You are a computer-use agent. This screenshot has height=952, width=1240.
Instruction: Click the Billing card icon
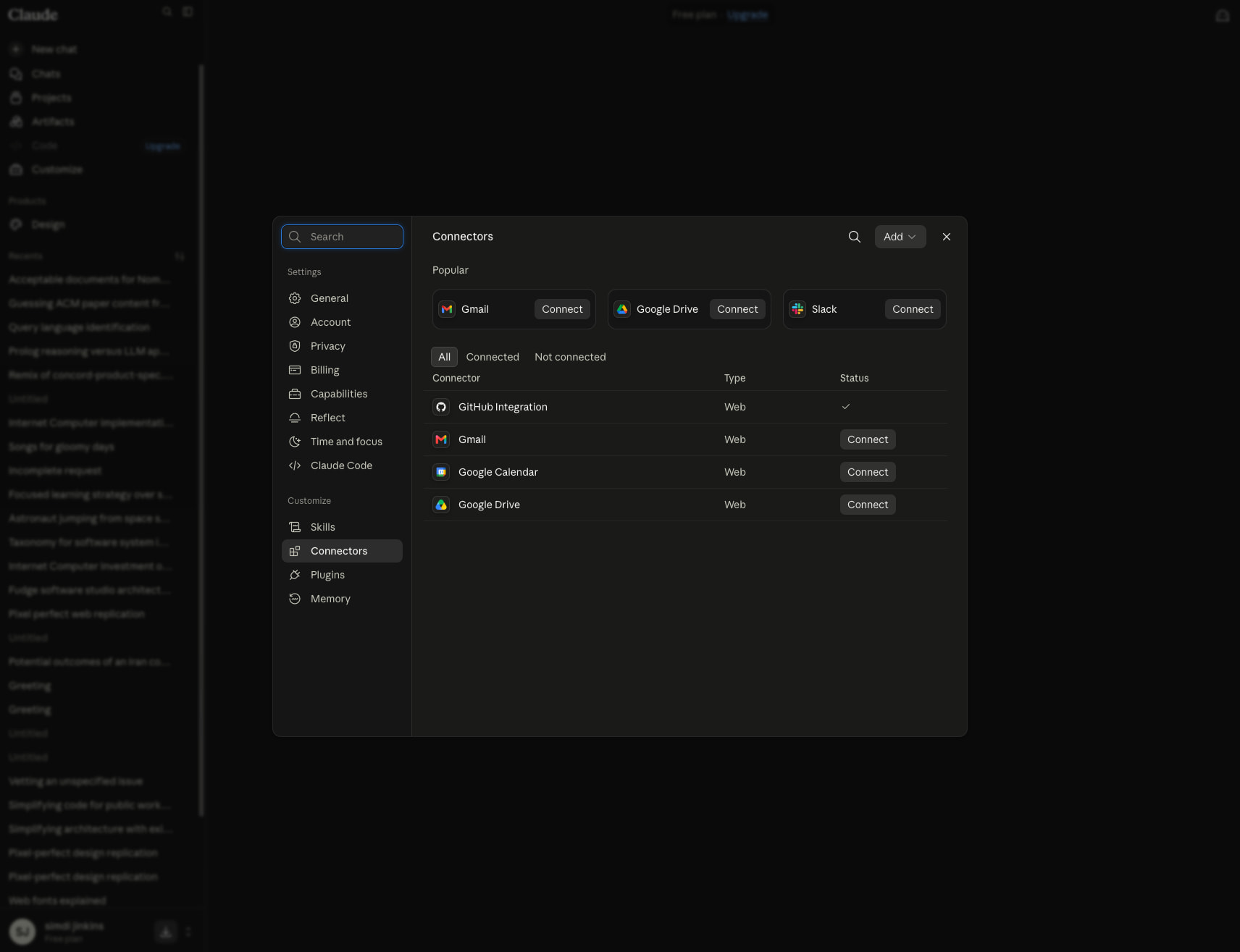295,370
